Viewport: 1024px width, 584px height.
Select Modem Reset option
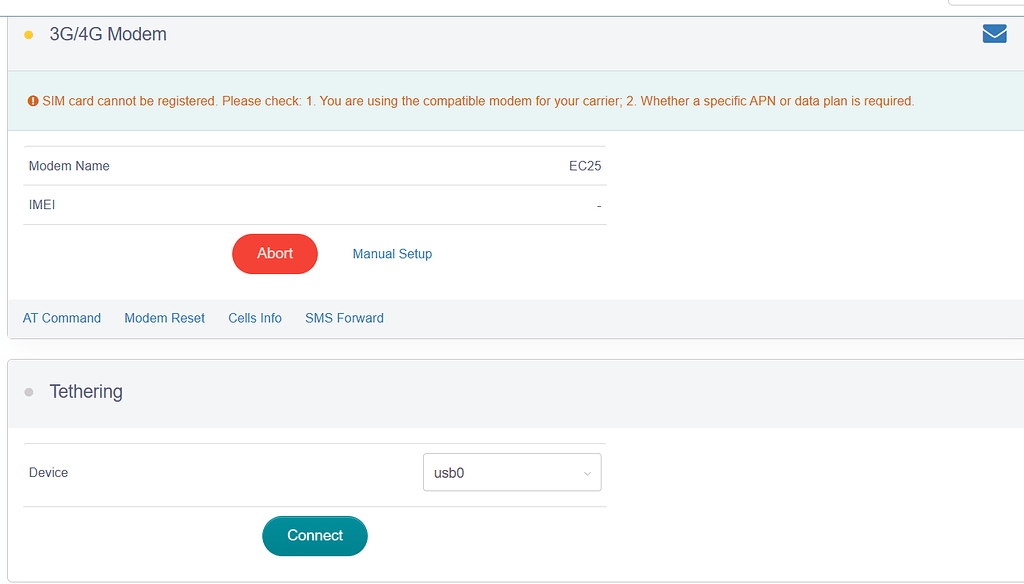coord(164,318)
